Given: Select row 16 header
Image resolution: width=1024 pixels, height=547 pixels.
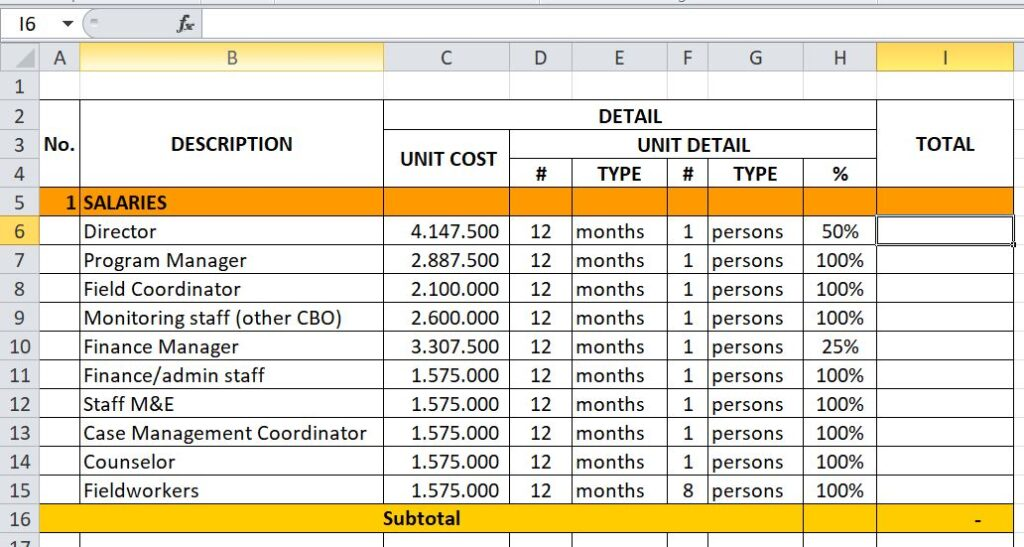Looking at the screenshot, I should pyautogui.click(x=20, y=519).
